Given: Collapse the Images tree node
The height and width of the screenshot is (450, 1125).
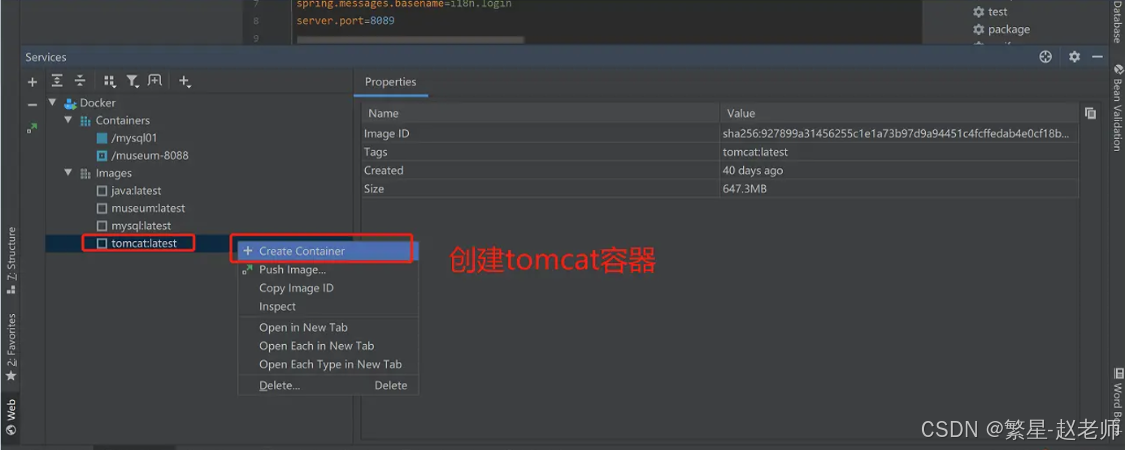Looking at the screenshot, I should [68, 173].
